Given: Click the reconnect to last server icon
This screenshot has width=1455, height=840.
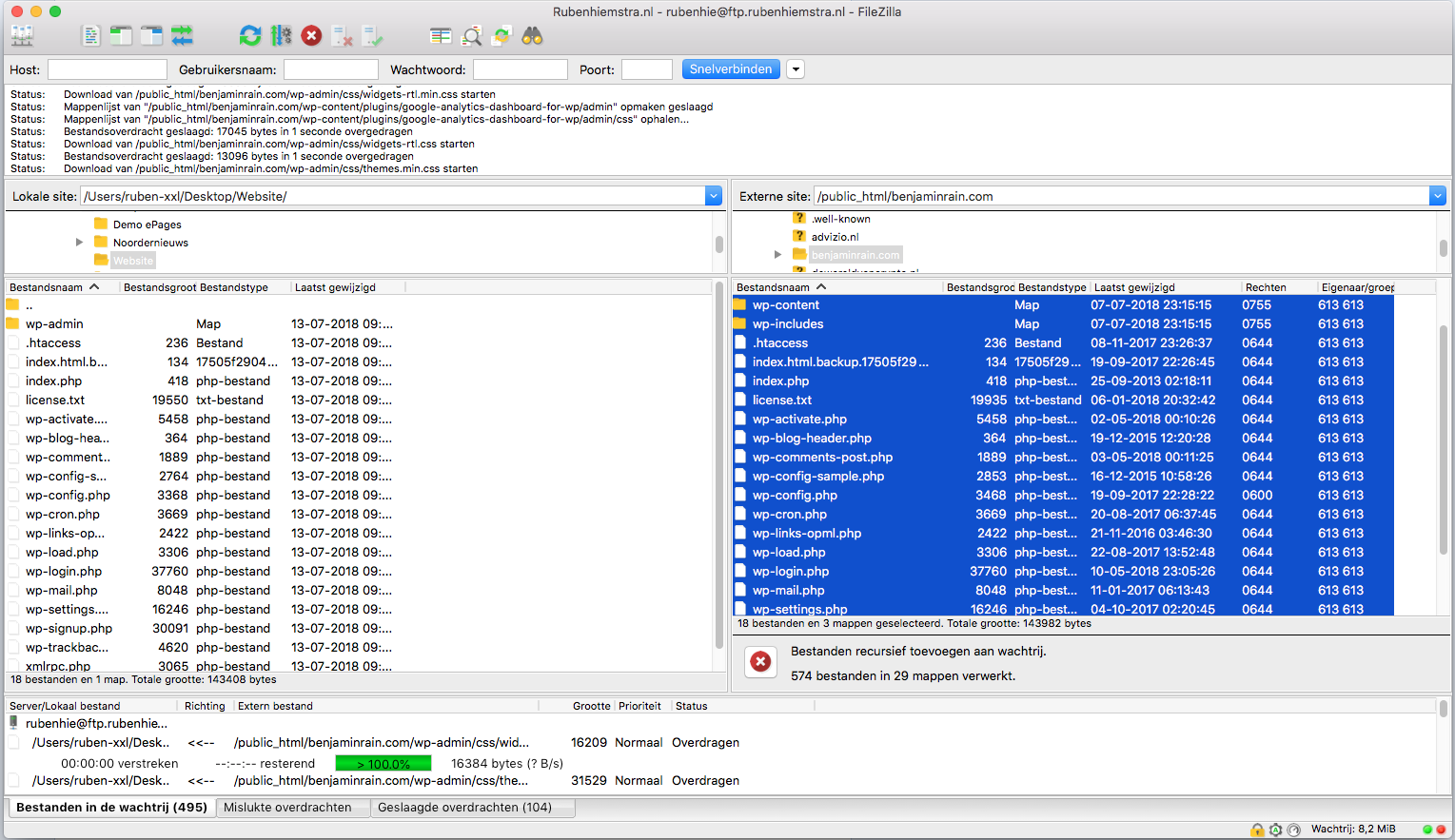Looking at the screenshot, I should [x=372, y=36].
